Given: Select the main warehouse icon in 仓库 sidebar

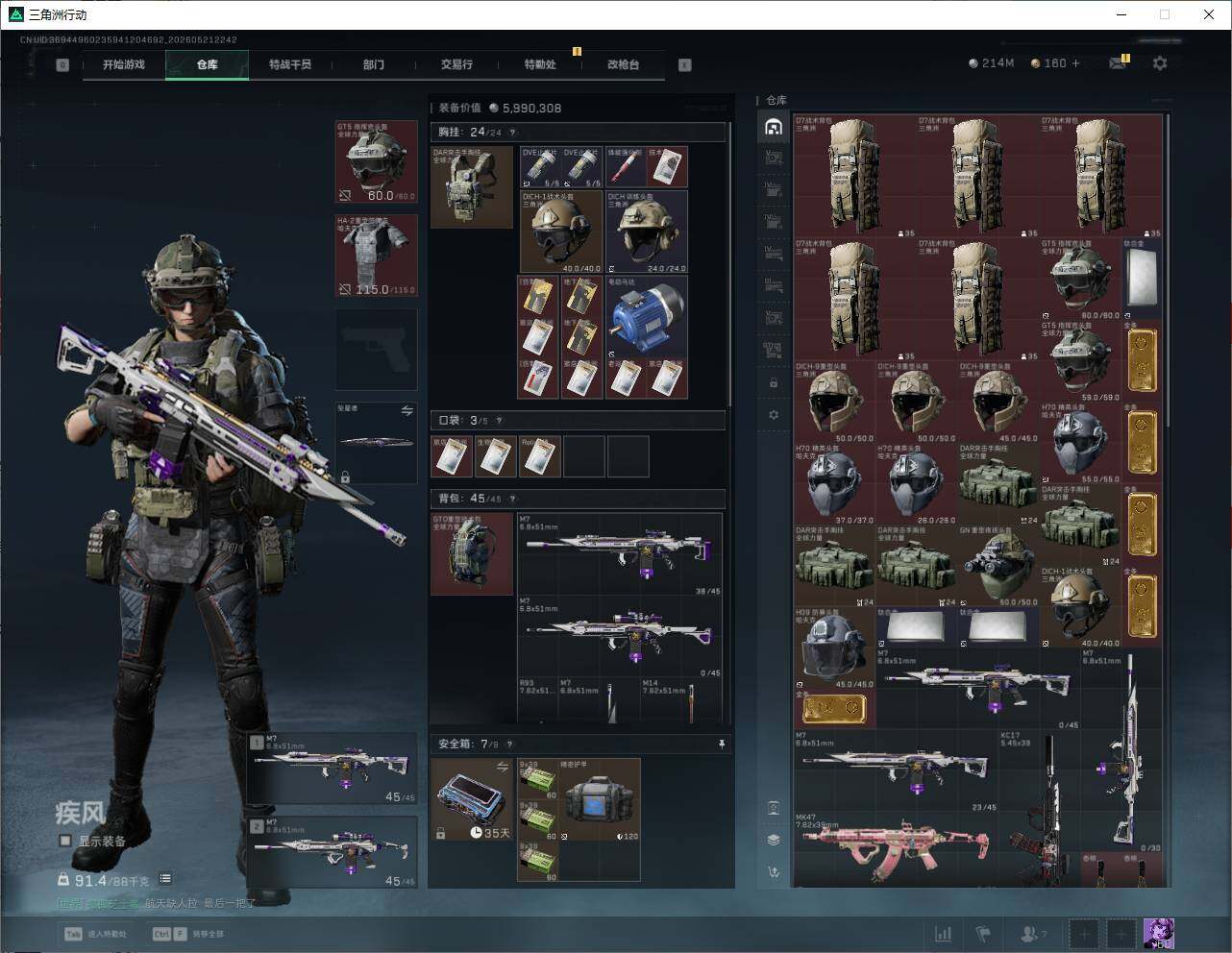Looking at the screenshot, I should (774, 127).
